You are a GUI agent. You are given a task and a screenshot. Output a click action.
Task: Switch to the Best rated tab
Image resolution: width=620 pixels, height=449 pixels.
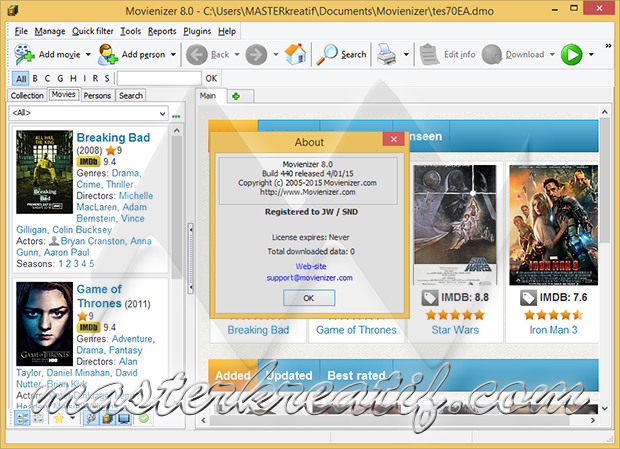pos(356,375)
